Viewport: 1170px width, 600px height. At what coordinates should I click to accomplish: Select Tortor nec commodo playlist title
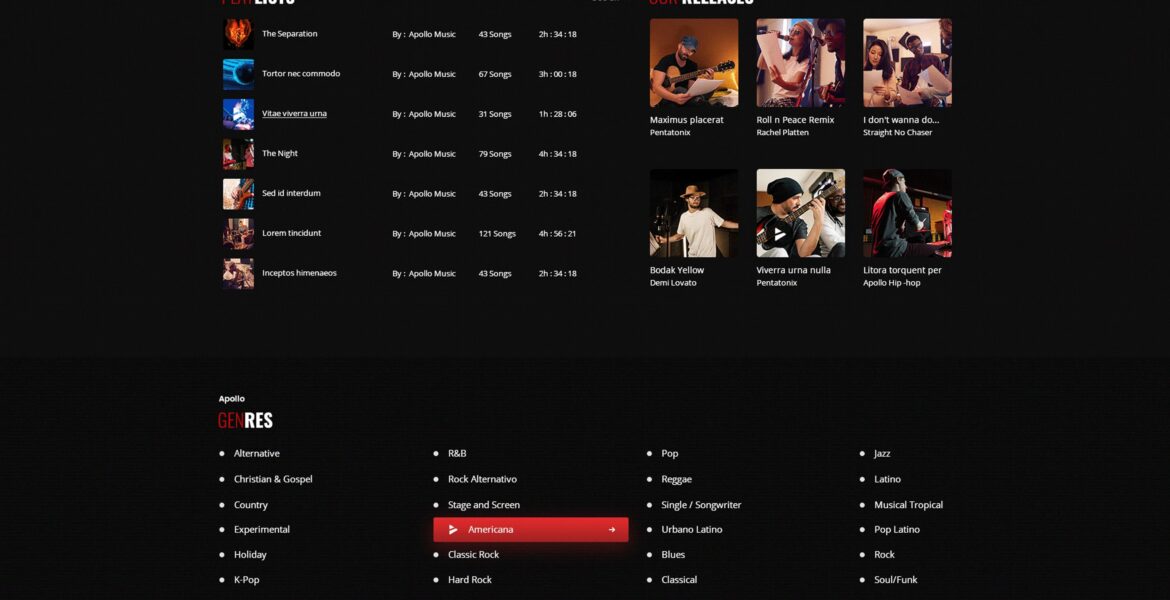301,73
